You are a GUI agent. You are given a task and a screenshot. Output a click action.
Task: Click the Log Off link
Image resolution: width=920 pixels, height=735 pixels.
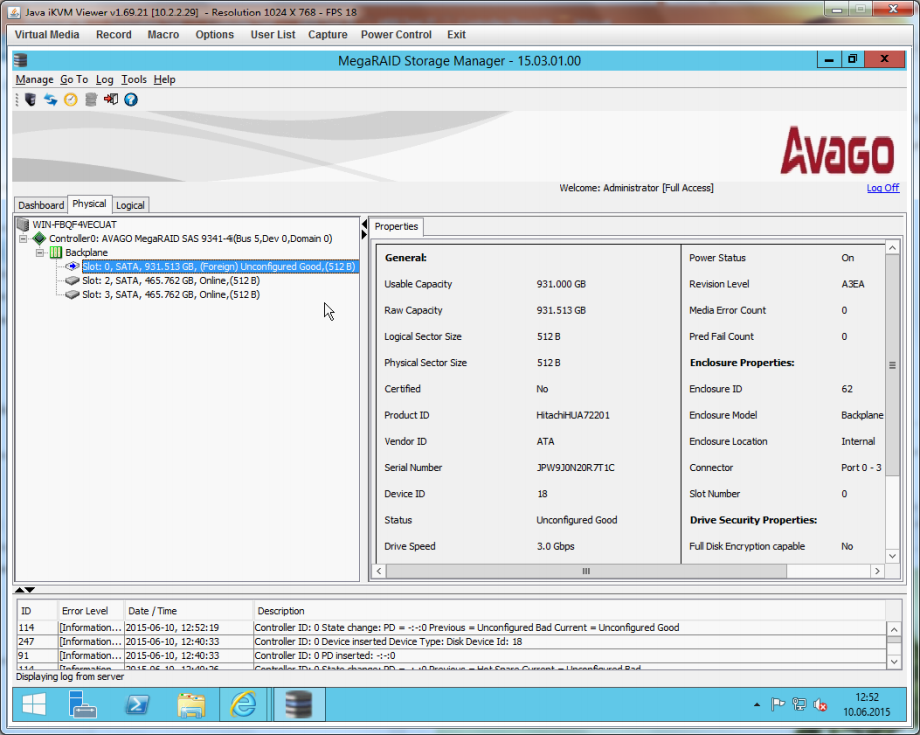[882, 188]
